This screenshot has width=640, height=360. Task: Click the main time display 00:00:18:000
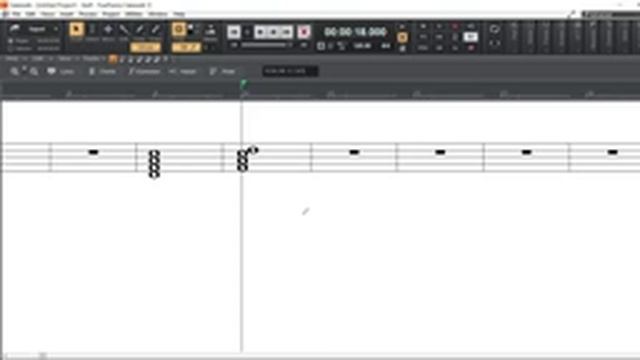pyautogui.click(x=355, y=31)
